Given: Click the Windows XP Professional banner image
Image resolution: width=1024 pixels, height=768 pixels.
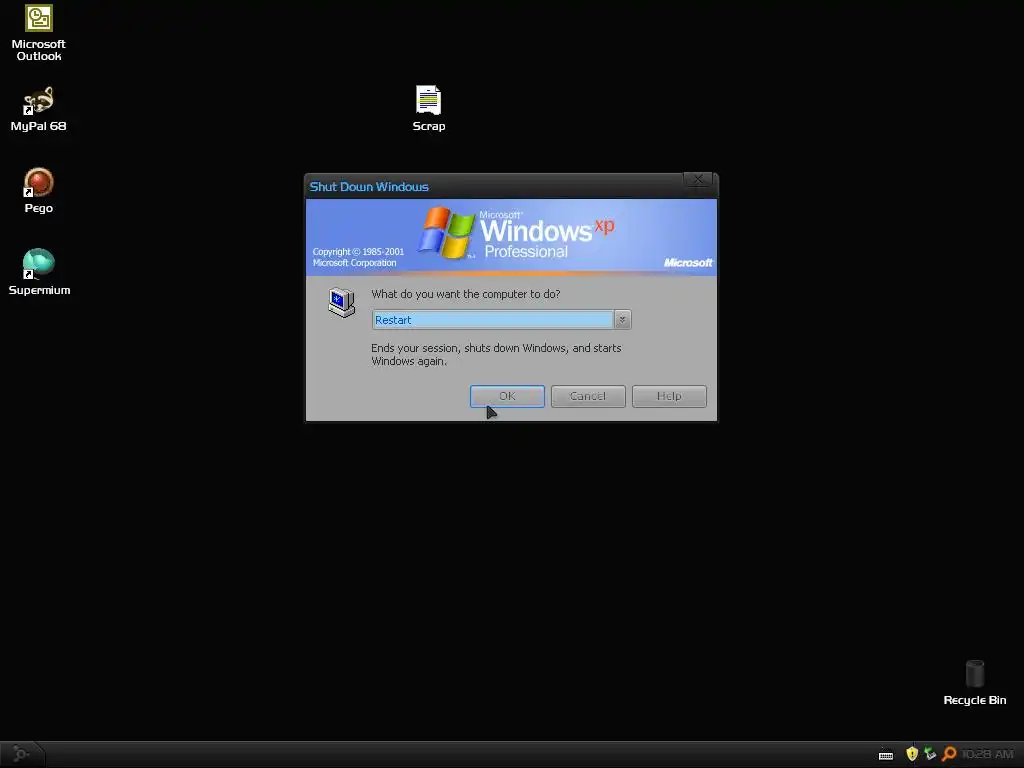Looking at the screenshot, I should (511, 237).
